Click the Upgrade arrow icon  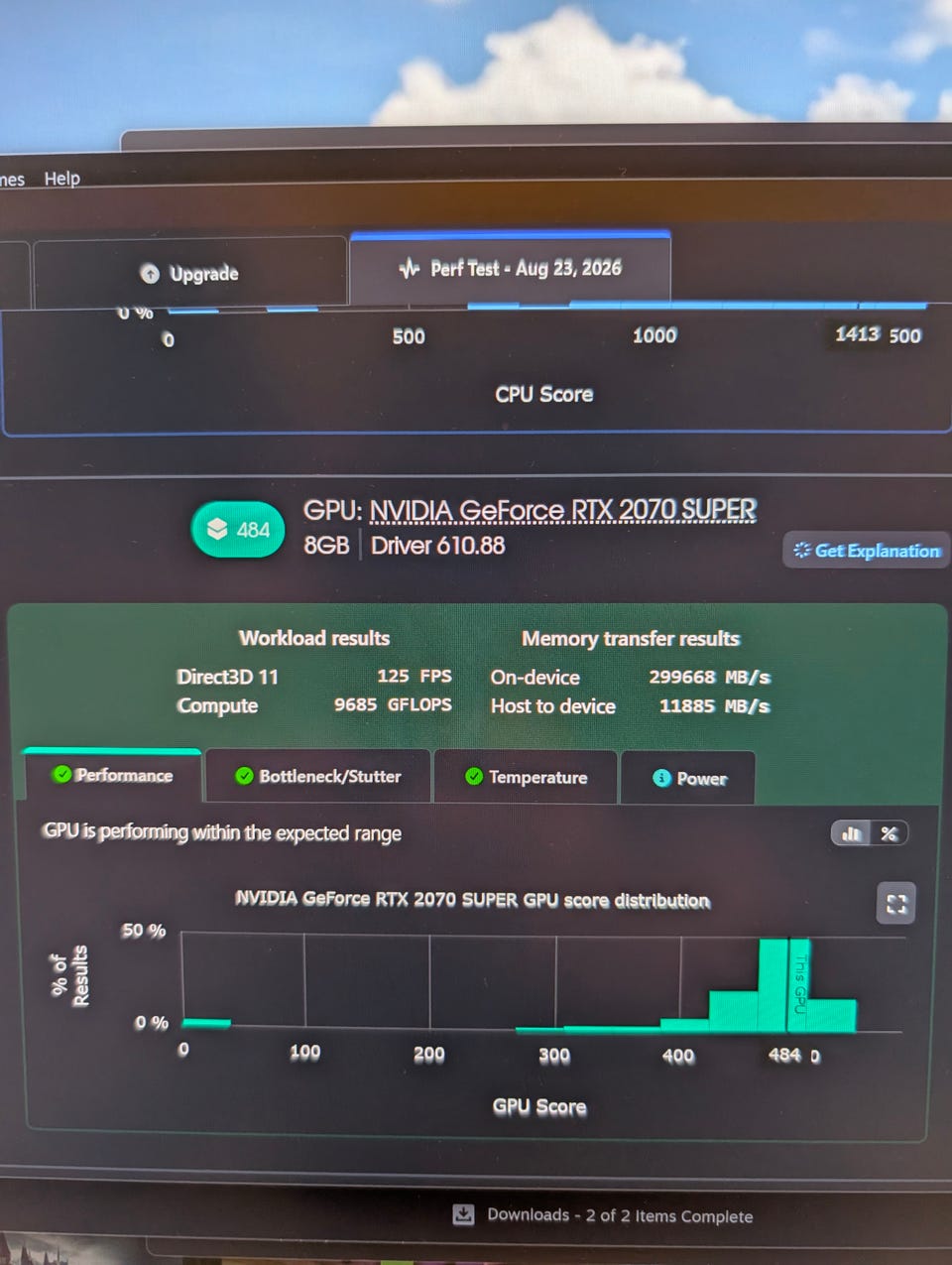tap(150, 274)
